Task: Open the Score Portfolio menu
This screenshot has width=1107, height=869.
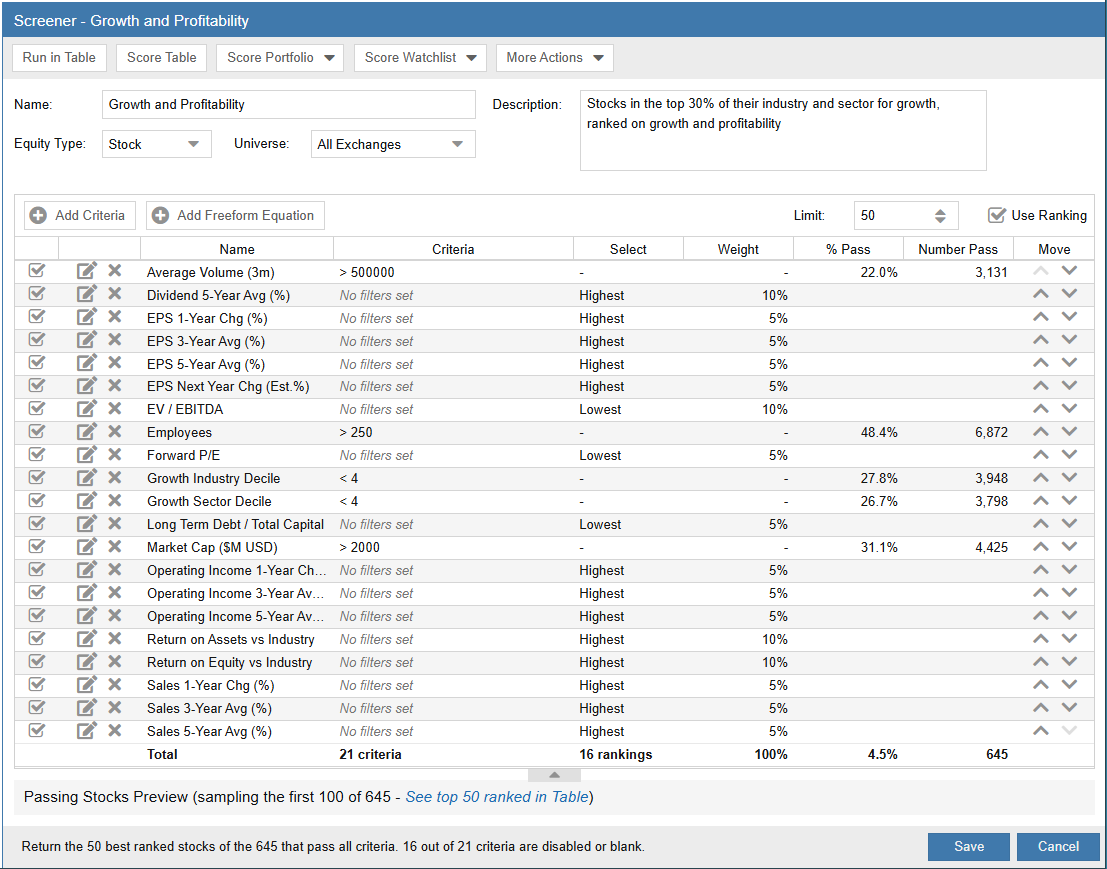Action: [x=279, y=58]
